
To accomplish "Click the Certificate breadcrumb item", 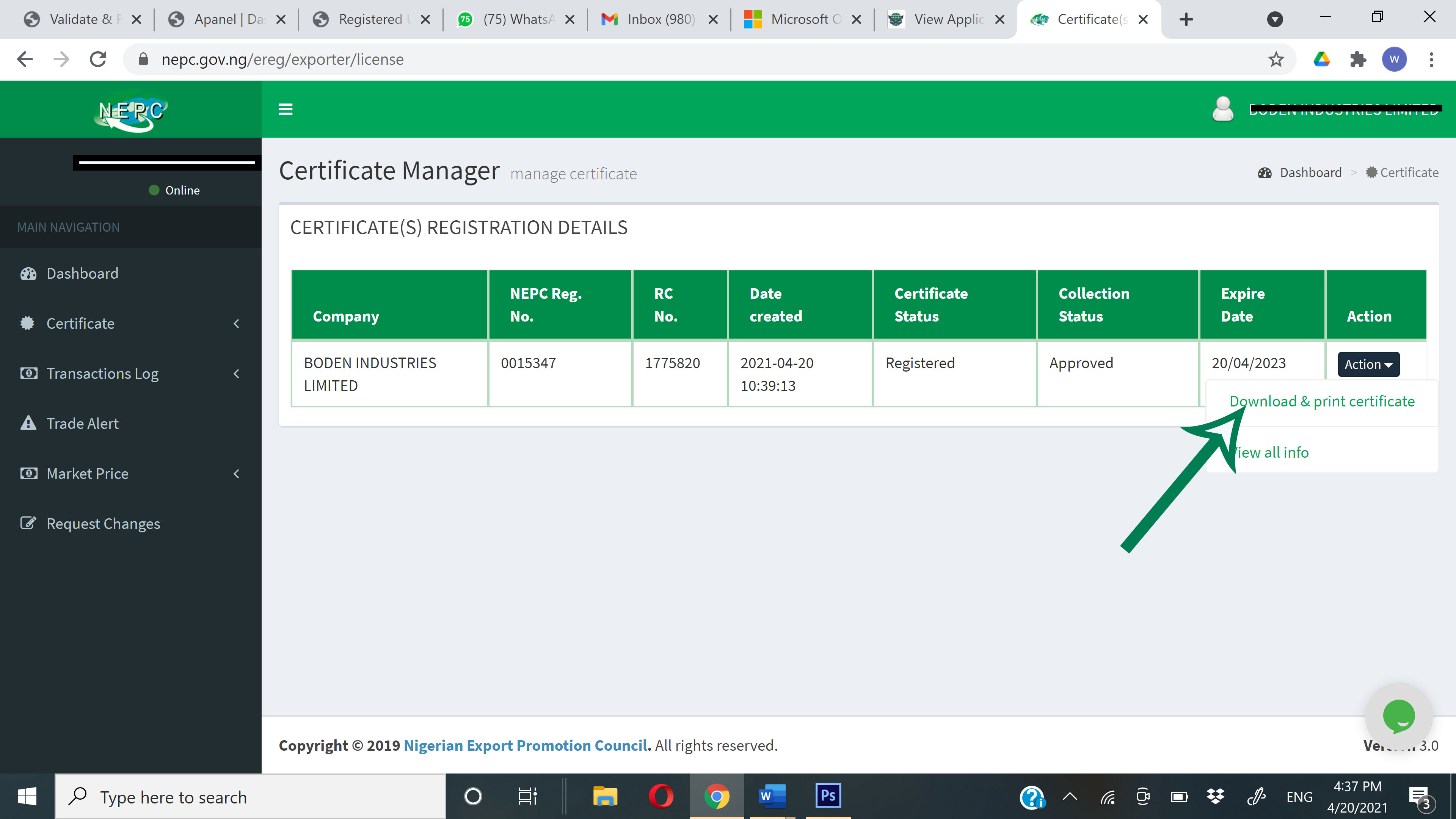I will point(1402,173).
